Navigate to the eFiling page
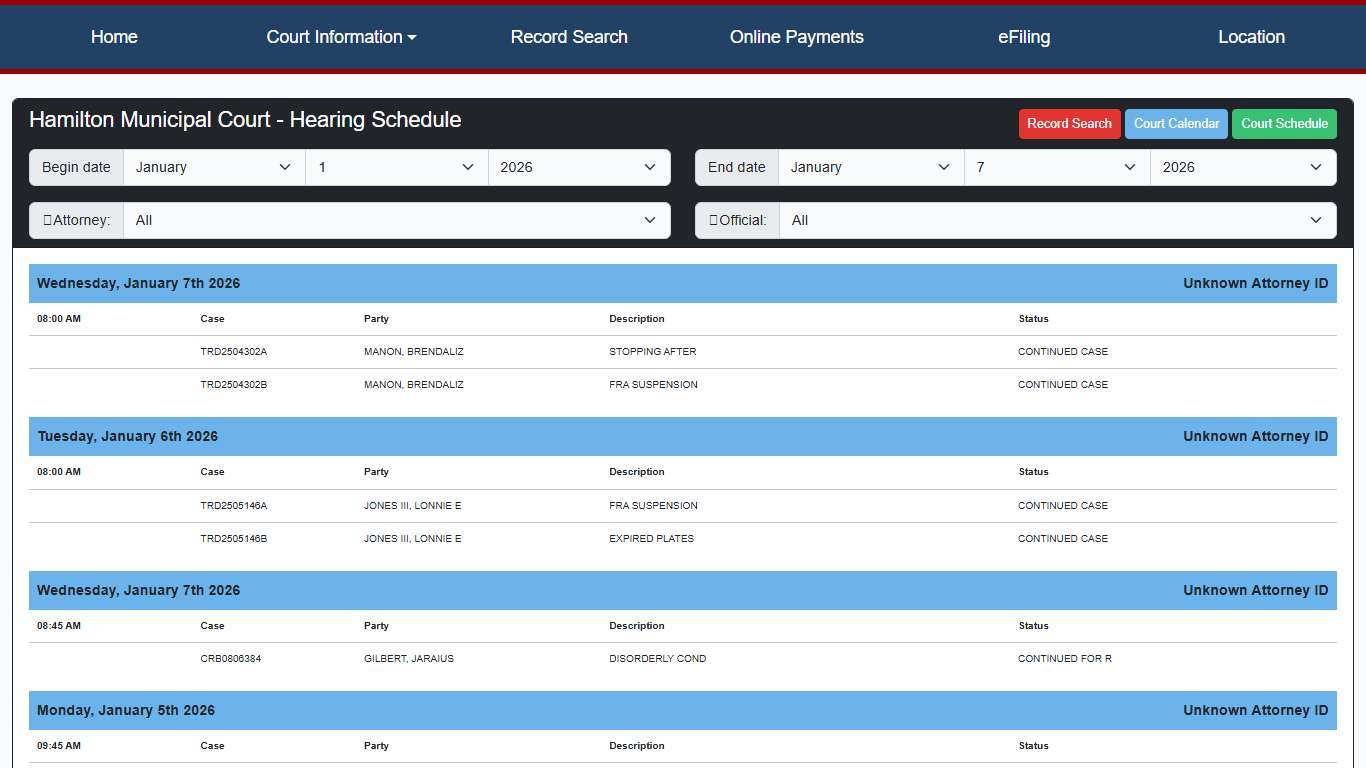 click(x=1024, y=37)
